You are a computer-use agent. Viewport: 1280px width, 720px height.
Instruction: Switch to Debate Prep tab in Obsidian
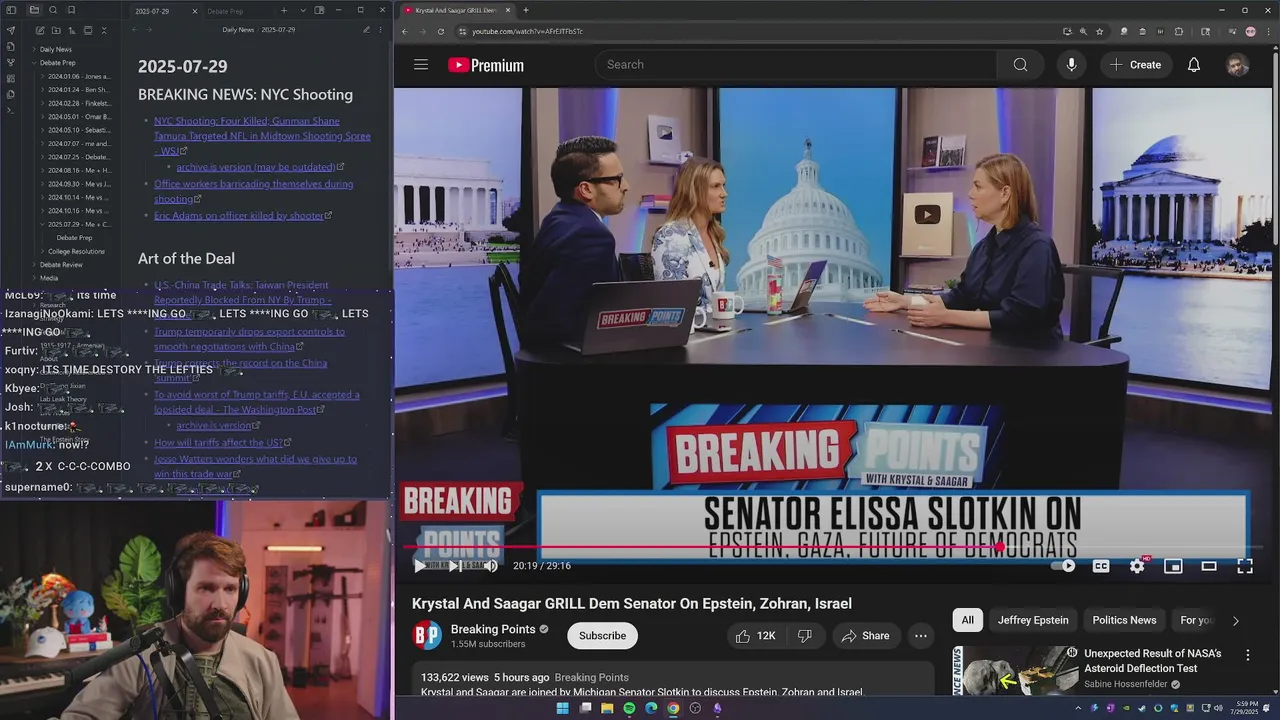tap(225, 11)
